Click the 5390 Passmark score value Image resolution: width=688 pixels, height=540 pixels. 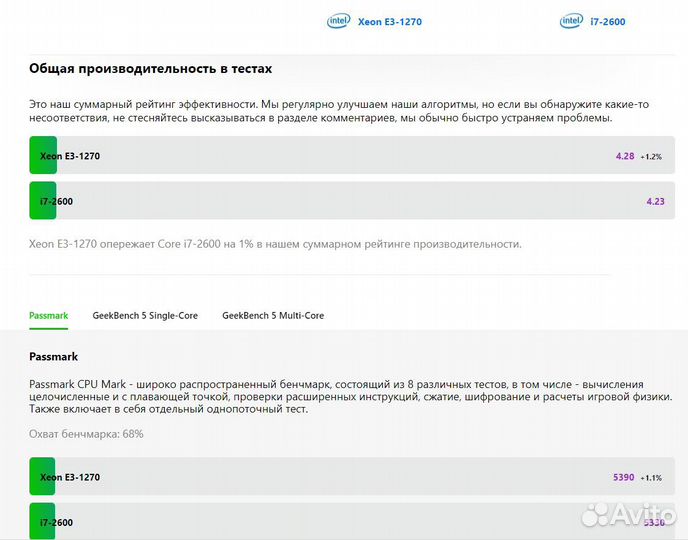point(624,477)
